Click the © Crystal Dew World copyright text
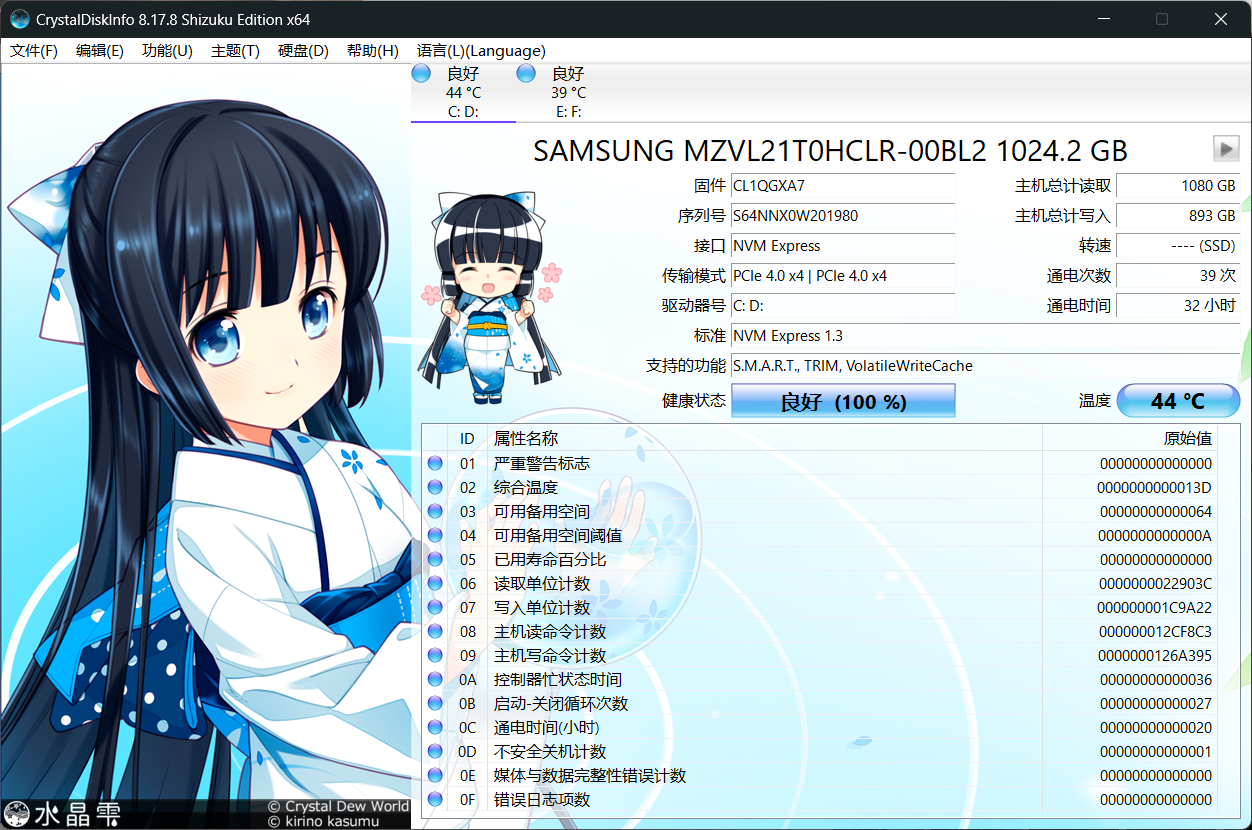1252x830 pixels. click(338, 806)
